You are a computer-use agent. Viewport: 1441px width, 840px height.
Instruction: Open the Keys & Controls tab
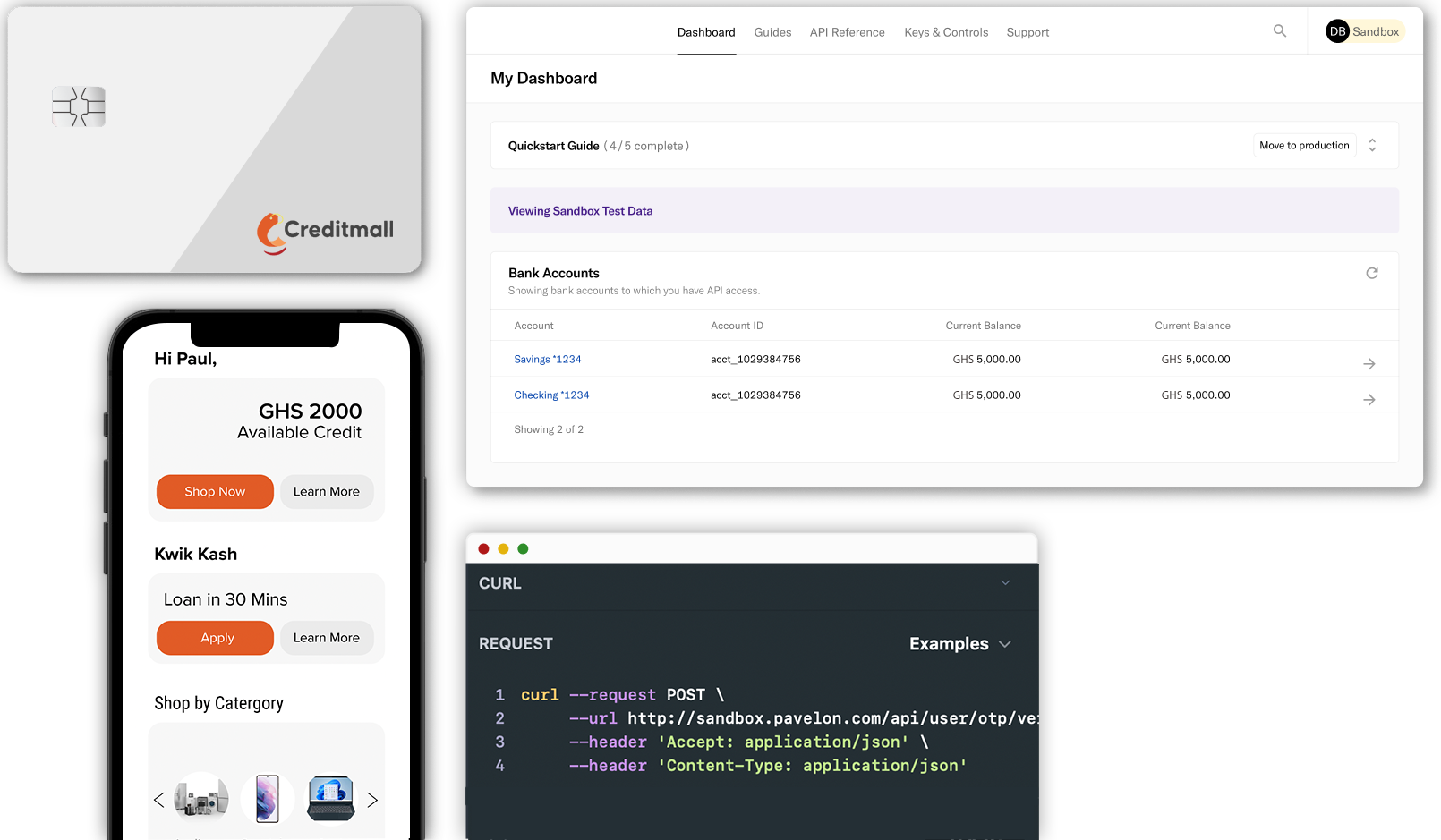[x=946, y=32]
